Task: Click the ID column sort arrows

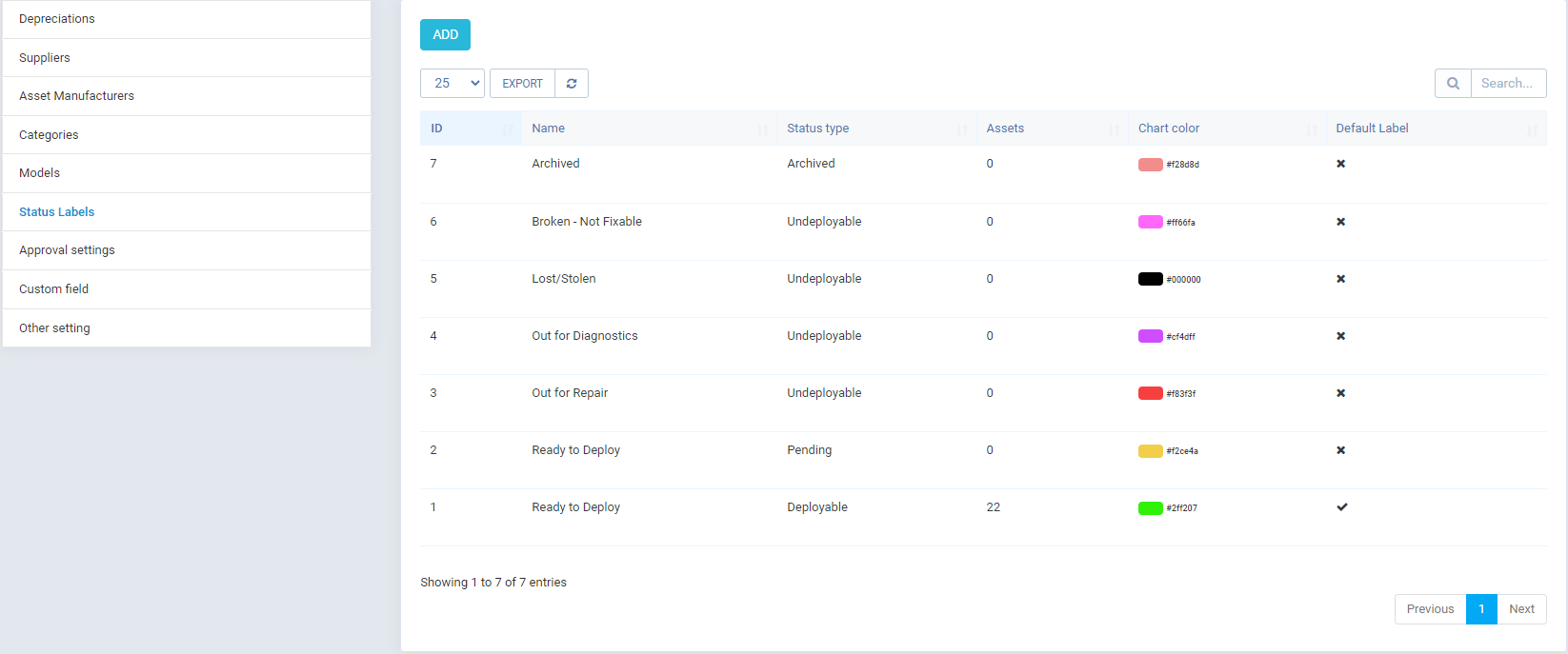Action: pyautogui.click(x=508, y=129)
